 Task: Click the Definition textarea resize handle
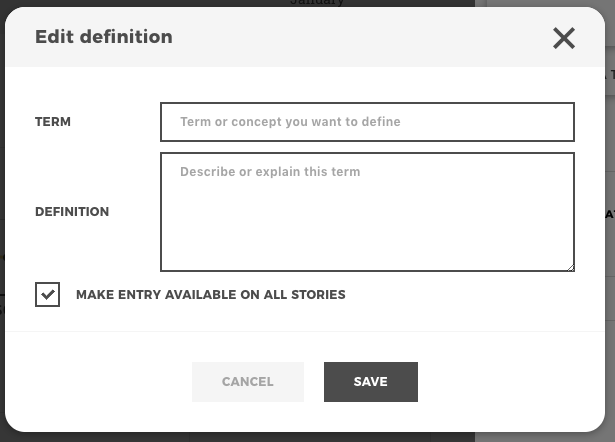pos(570,267)
